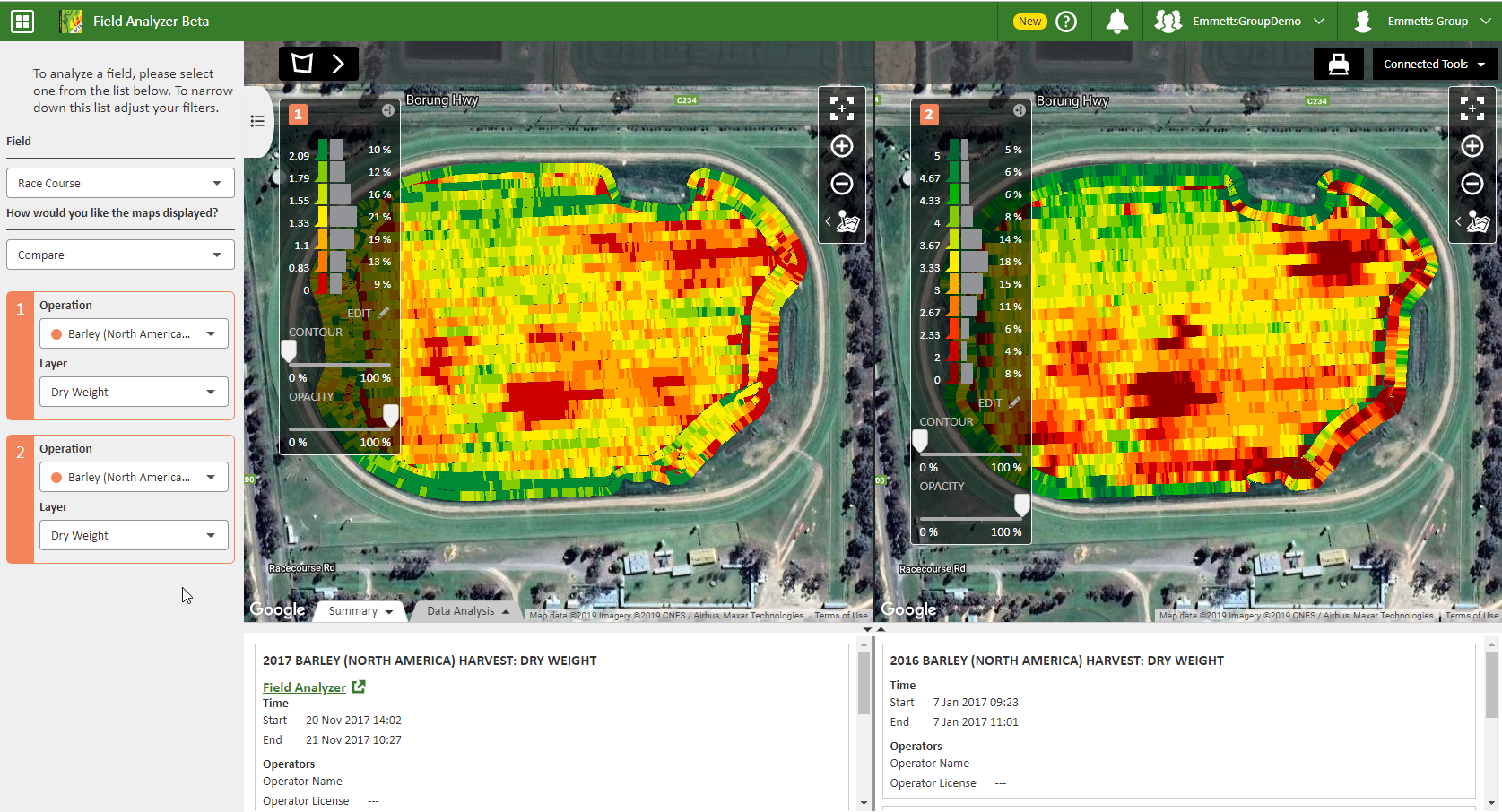Click the forward chevron next to the boundary icon

click(338, 63)
